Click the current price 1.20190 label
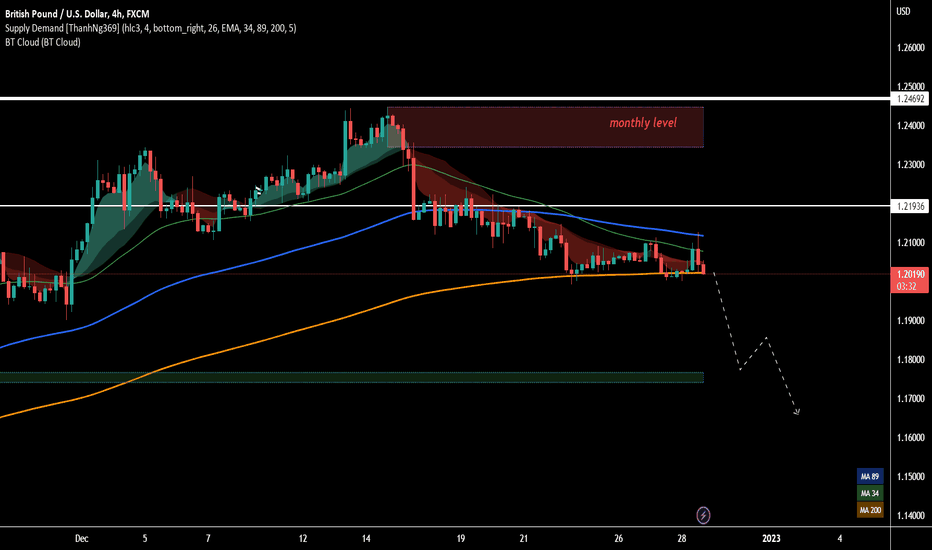The image size is (932, 550). pos(911,274)
